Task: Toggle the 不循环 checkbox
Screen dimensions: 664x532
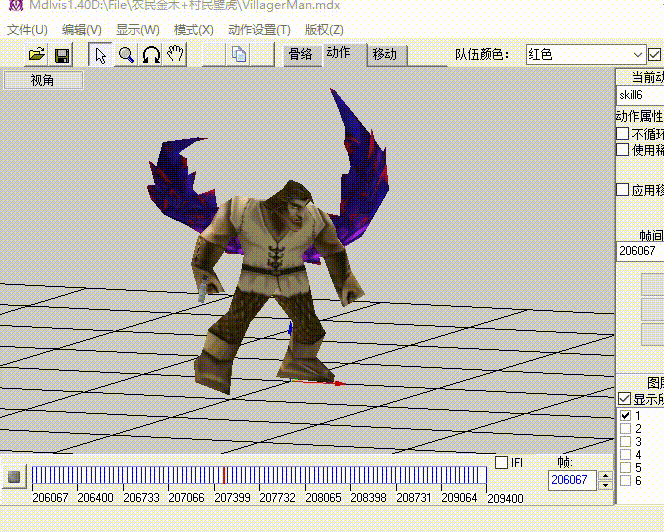Action: (x=622, y=133)
